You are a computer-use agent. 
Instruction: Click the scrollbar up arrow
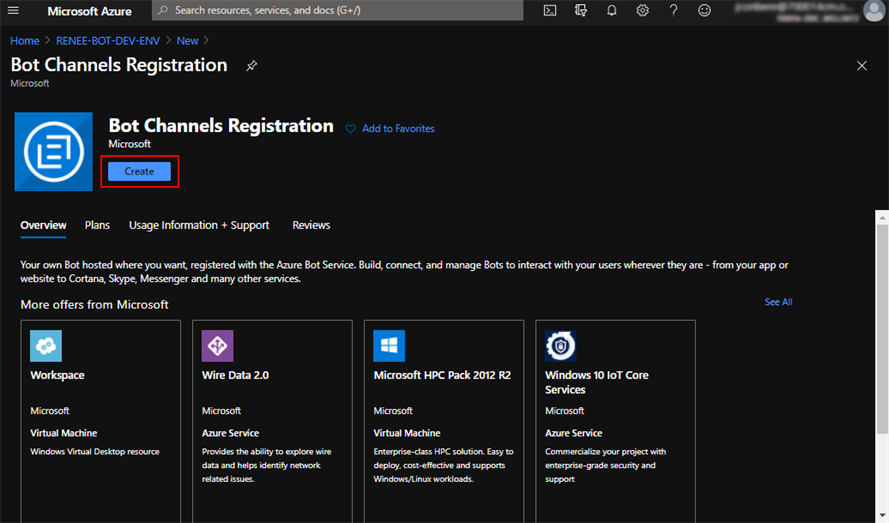pyautogui.click(x=882, y=217)
